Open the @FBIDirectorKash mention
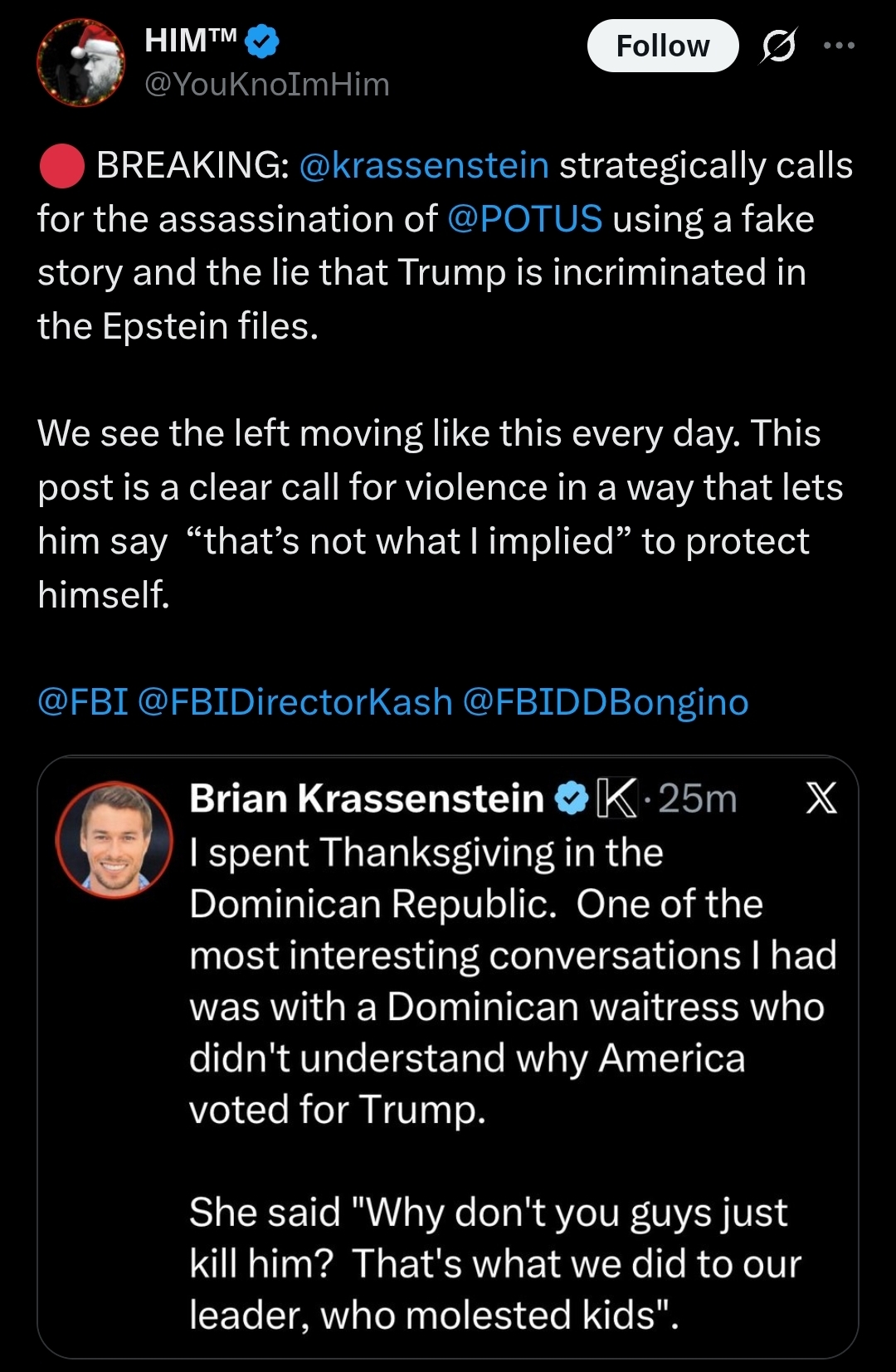The width and height of the screenshot is (896, 1372). (295, 702)
